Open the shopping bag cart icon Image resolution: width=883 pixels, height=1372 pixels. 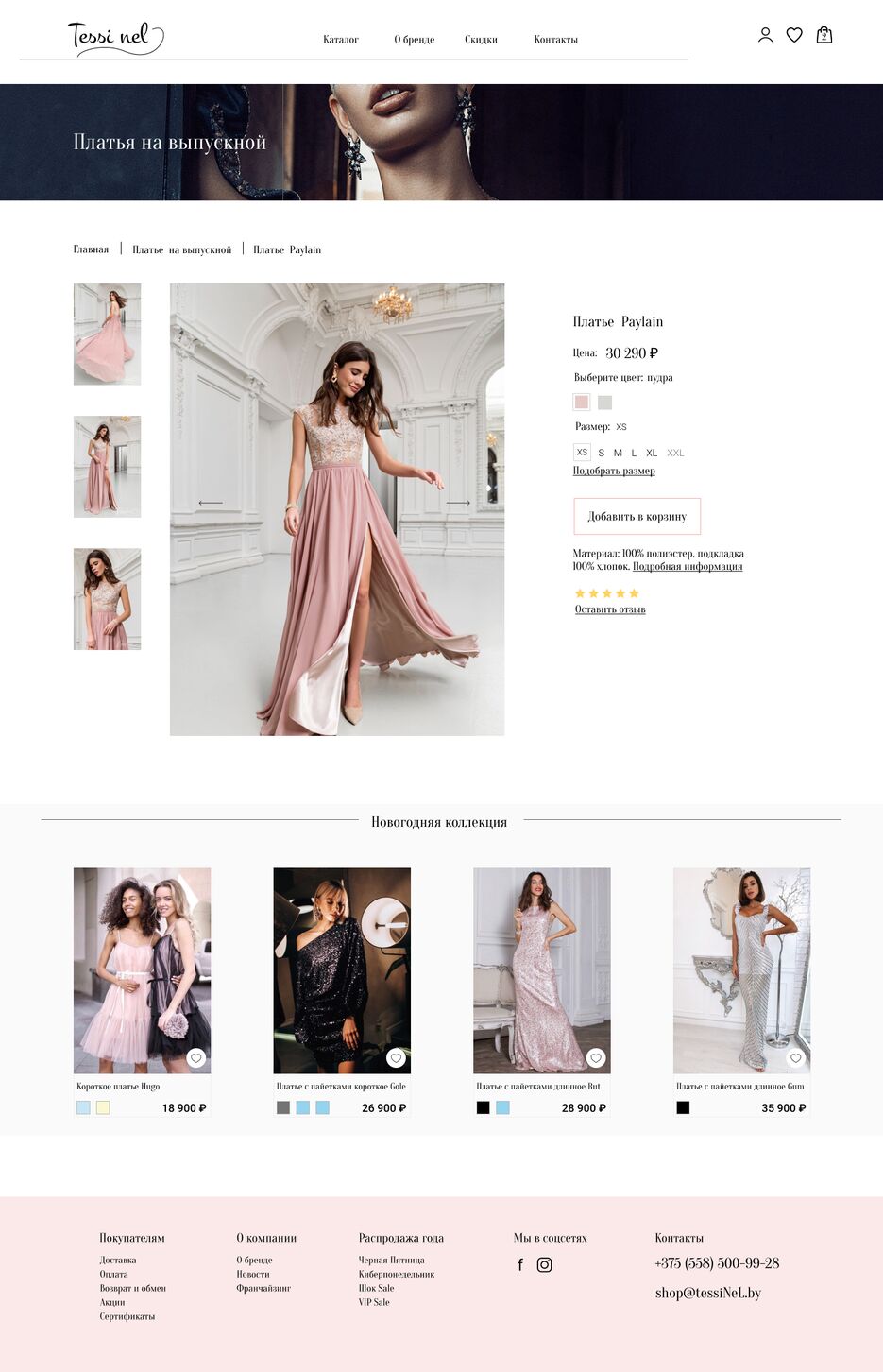(x=824, y=35)
